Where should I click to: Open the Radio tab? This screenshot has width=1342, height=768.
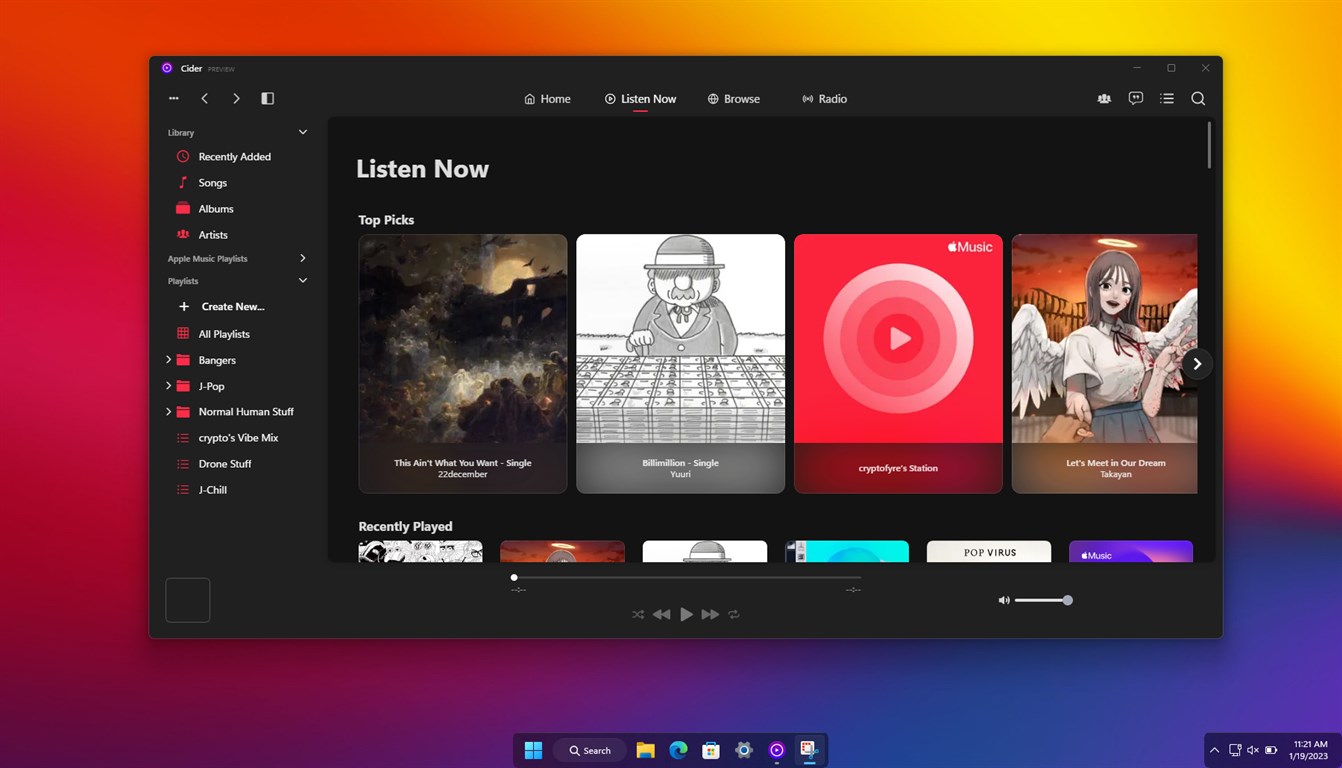(x=824, y=98)
